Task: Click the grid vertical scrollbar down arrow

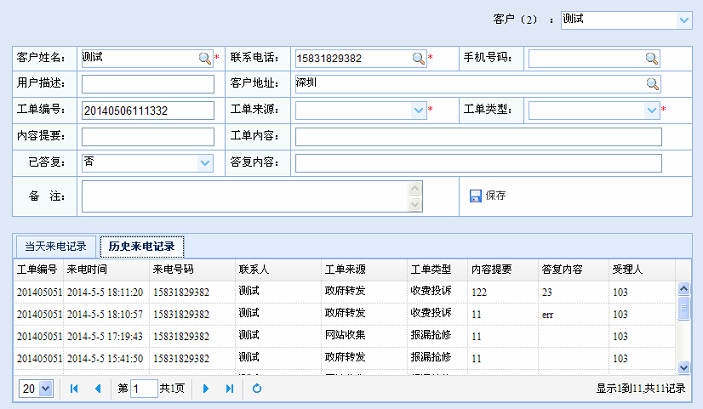Action: tap(684, 367)
